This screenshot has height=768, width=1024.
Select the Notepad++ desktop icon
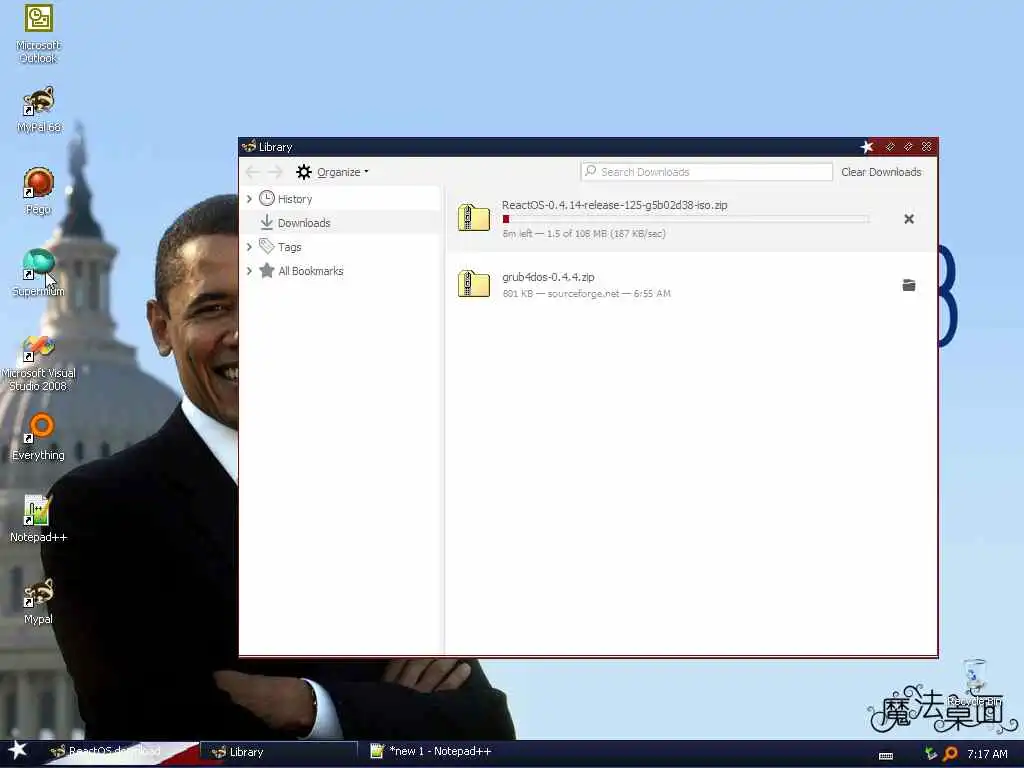pyautogui.click(x=38, y=519)
